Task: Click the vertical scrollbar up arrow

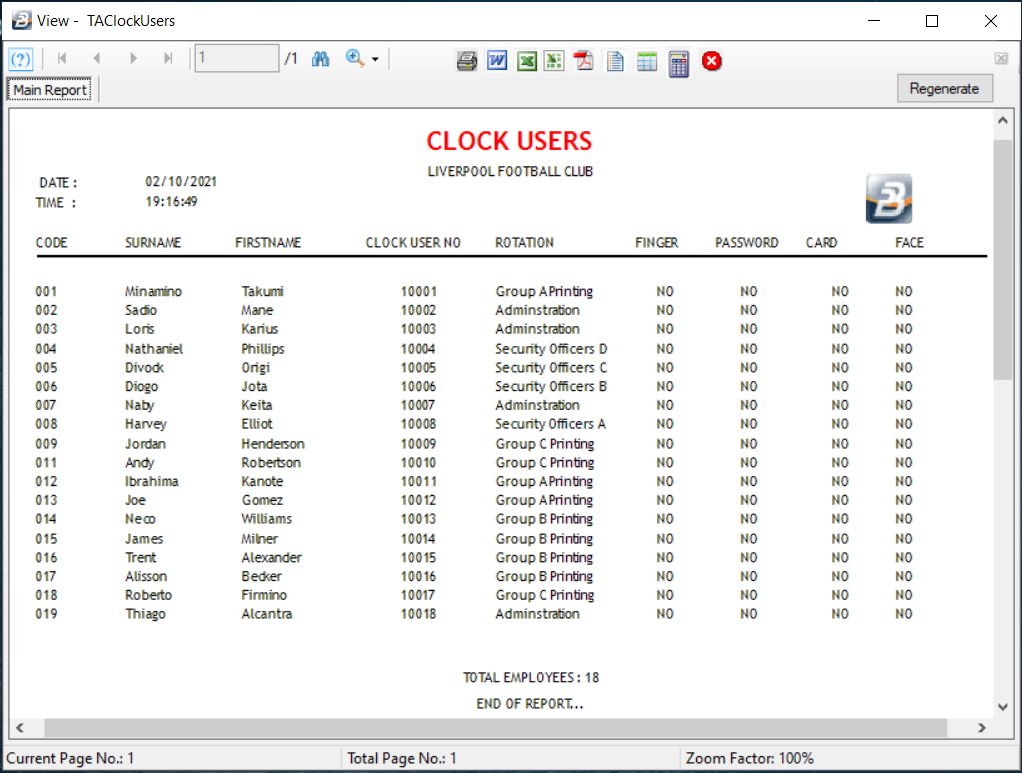Action: [x=1002, y=120]
